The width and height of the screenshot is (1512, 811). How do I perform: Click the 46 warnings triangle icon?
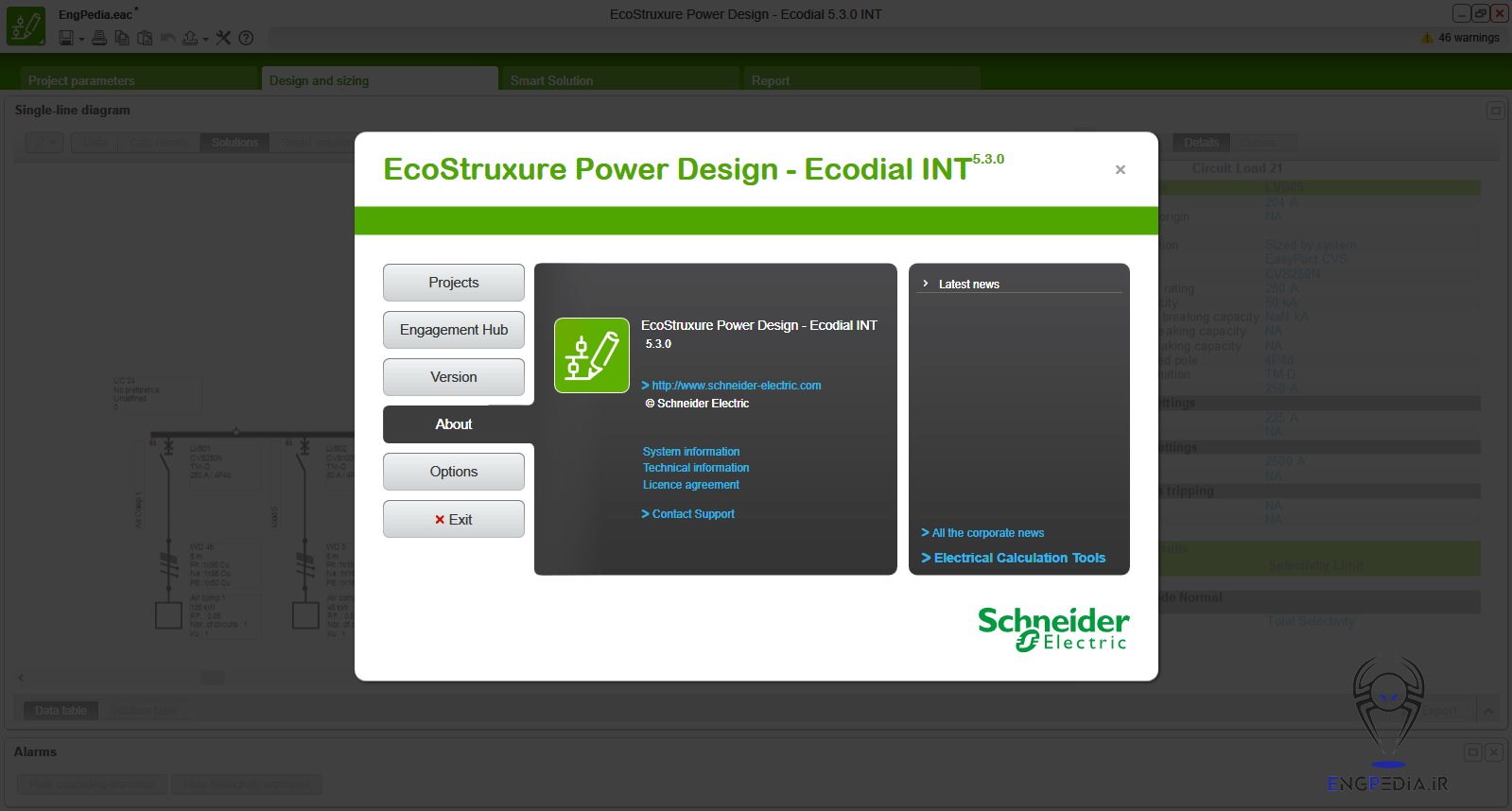coord(1427,38)
